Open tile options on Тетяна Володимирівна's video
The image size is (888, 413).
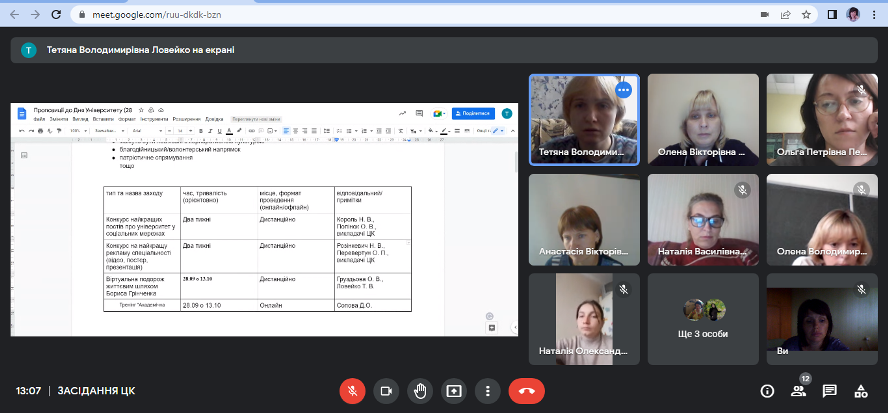click(x=623, y=90)
